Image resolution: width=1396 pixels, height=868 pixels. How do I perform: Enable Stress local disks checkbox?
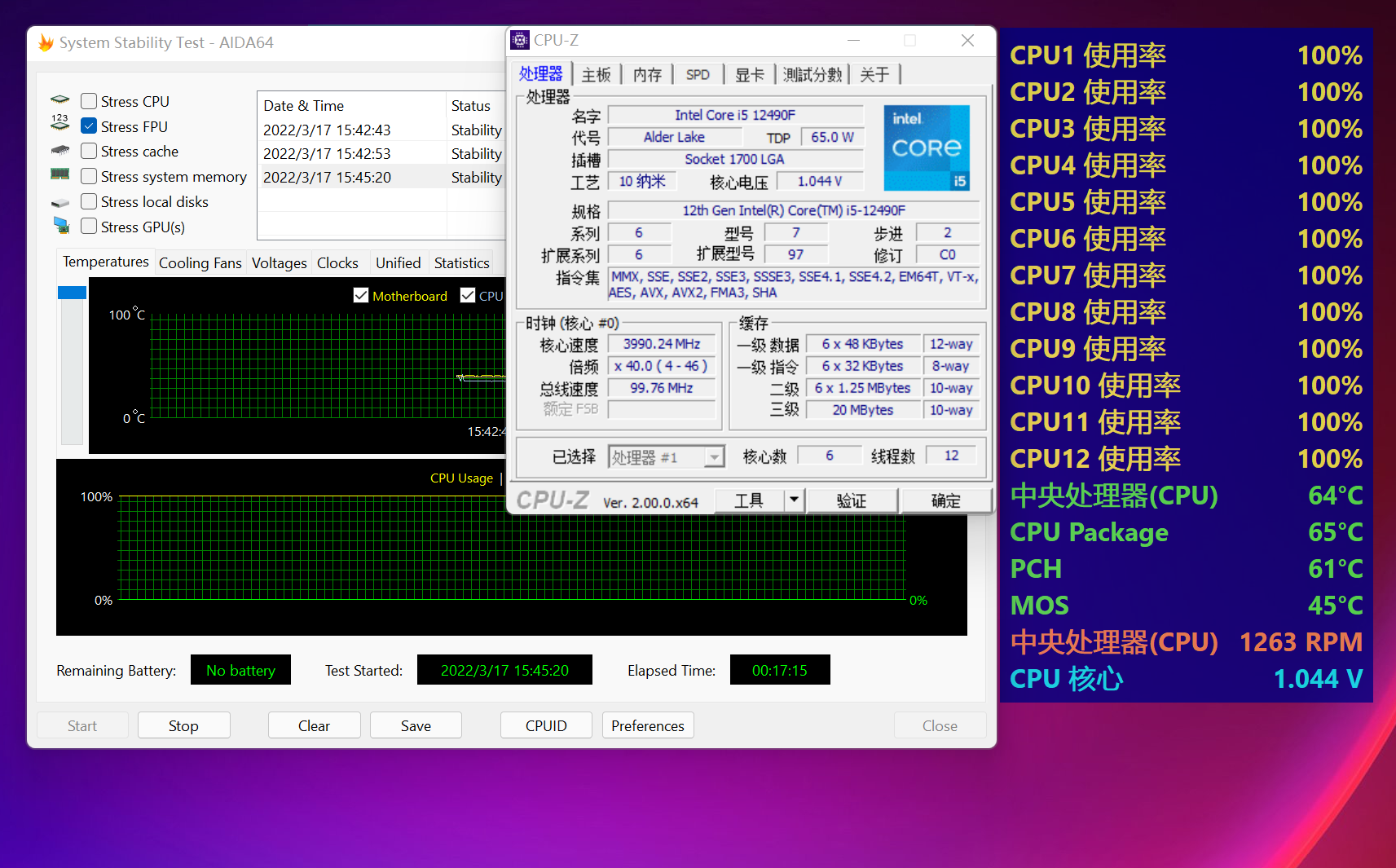[89, 201]
